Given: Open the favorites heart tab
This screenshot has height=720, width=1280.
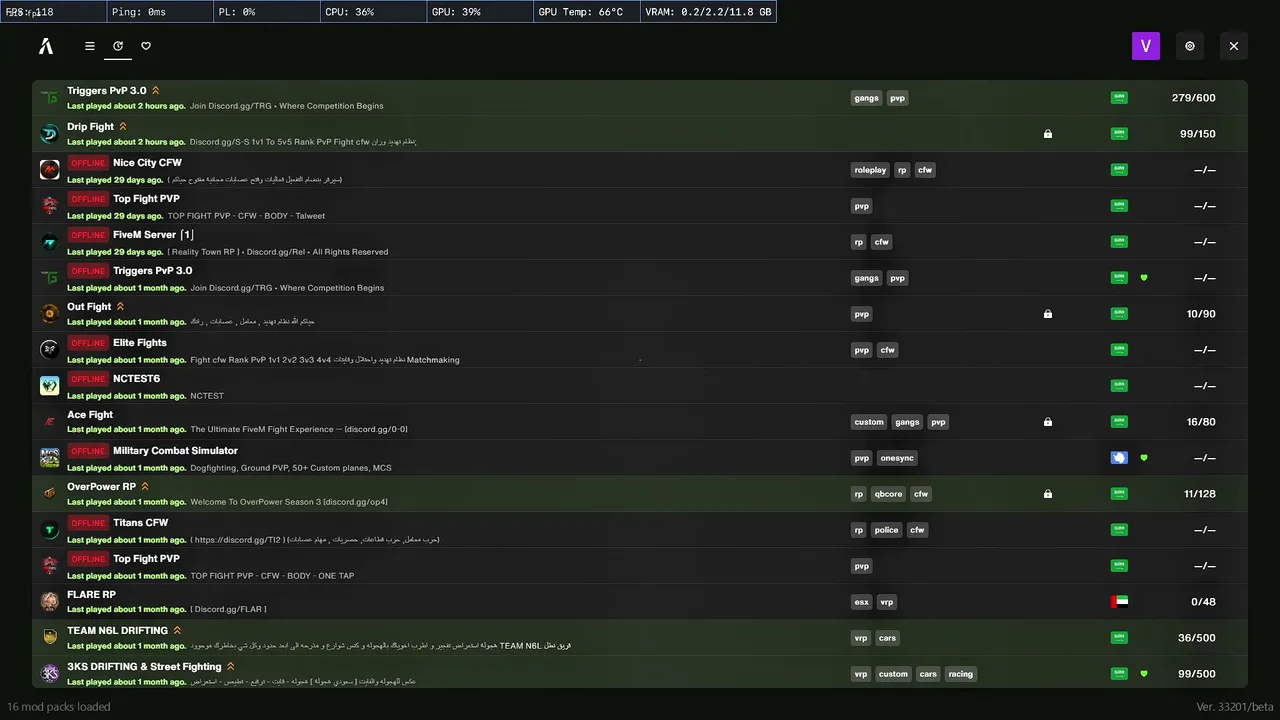Looking at the screenshot, I should click(146, 46).
